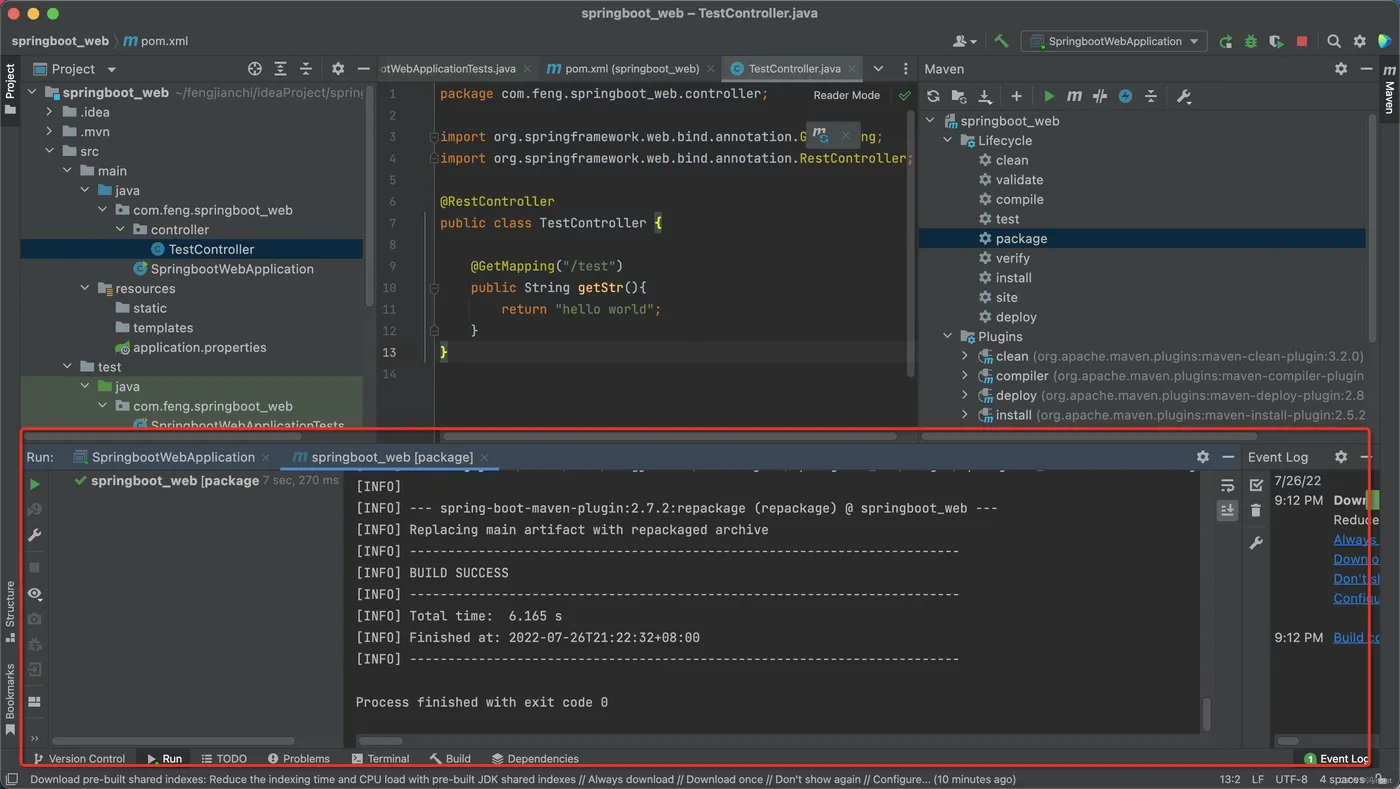Click Run console vertical scrollbar
The width and height of the screenshot is (1400, 789).
pos(1207,714)
